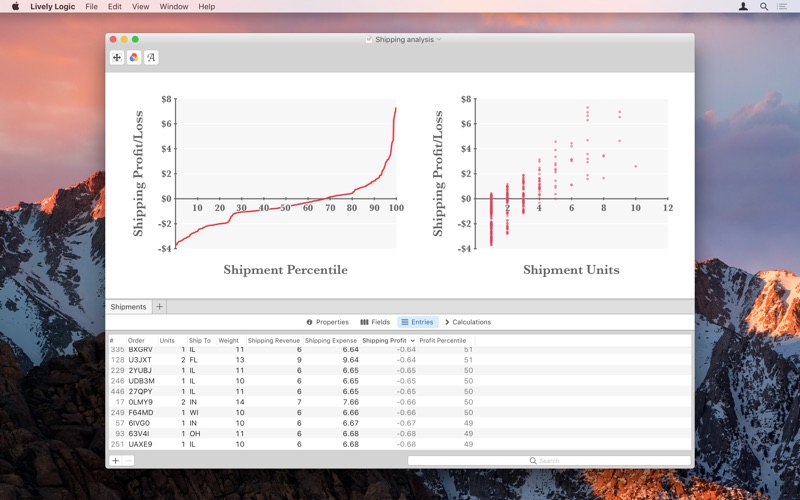This screenshot has width=800, height=500.
Task: Open the Edit menu
Action: tap(115, 7)
